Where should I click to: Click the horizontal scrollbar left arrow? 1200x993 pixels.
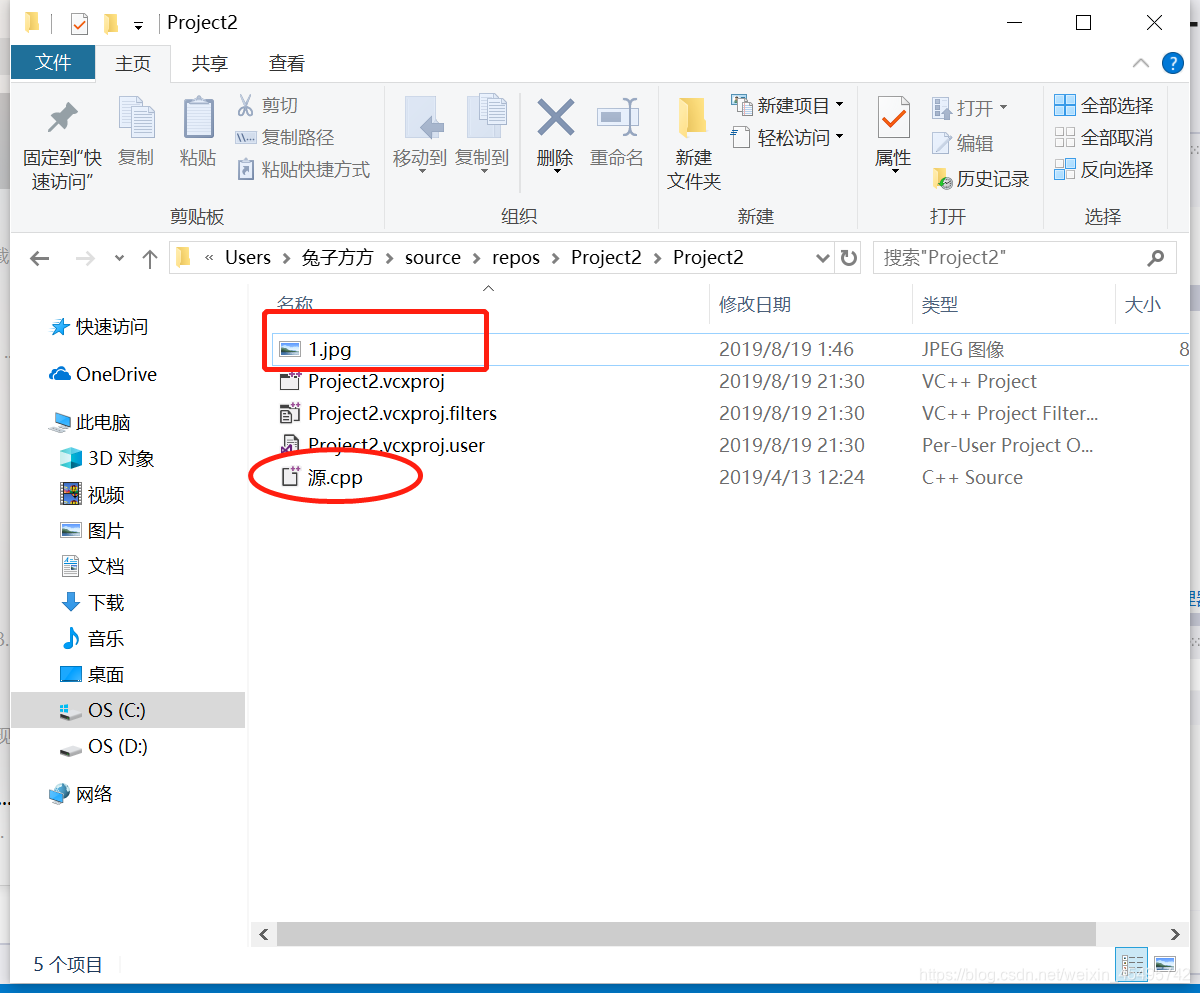click(x=264, y=934)
